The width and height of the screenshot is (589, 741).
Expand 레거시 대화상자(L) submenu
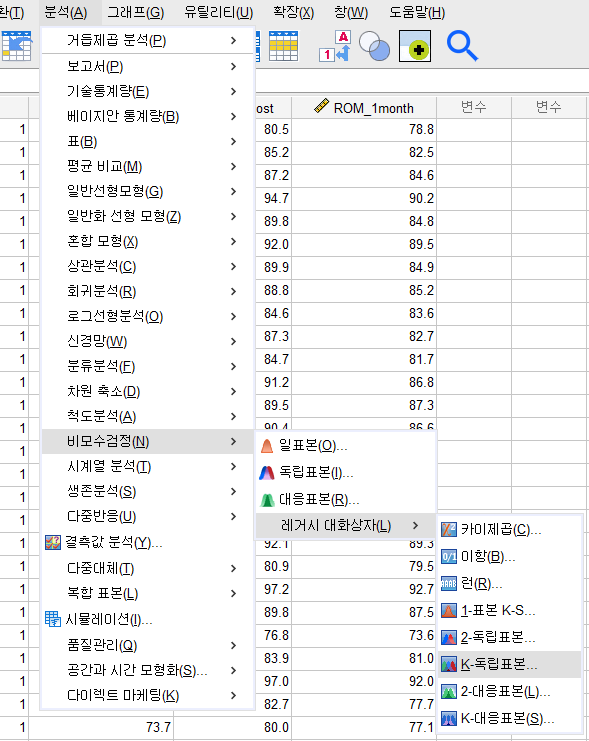(x=345, y=526)
